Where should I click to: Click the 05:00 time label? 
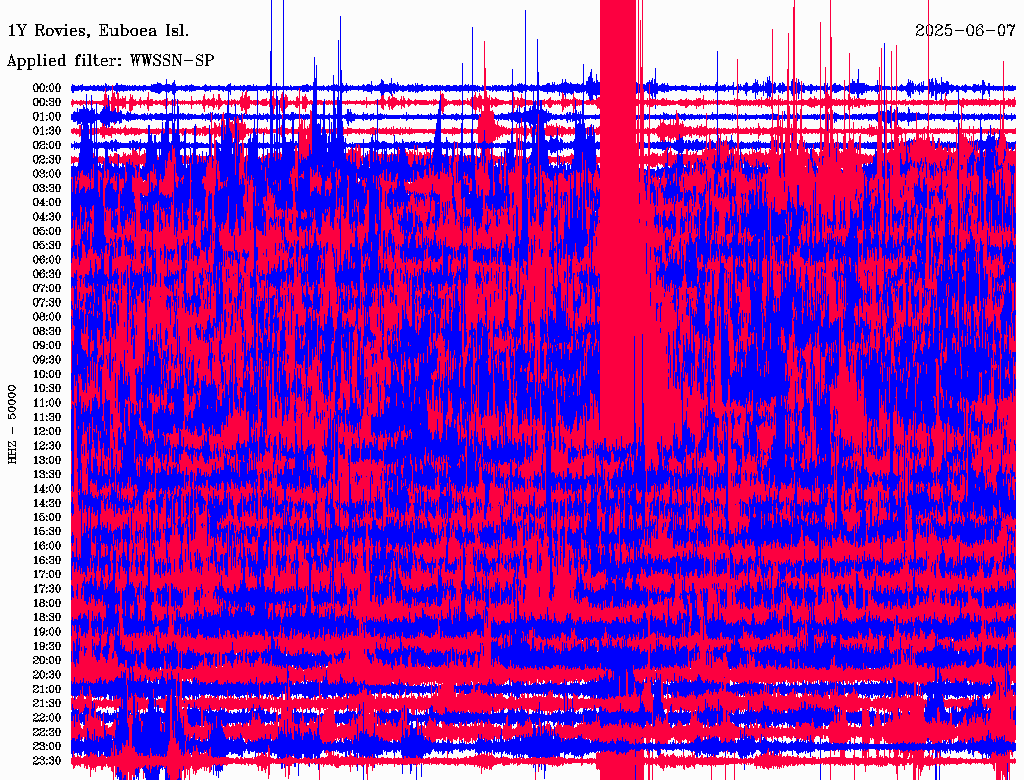(47, 231)
